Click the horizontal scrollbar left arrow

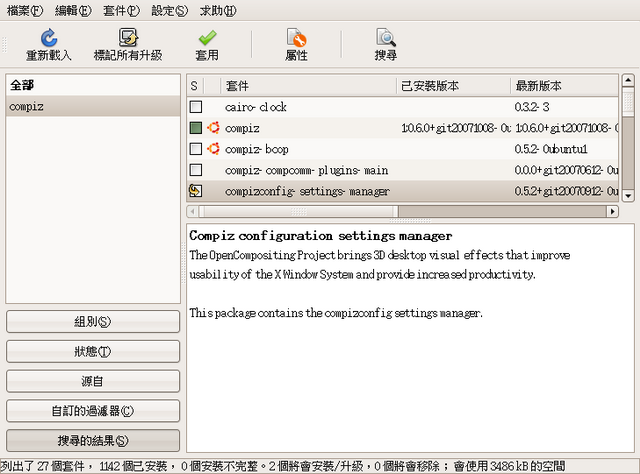click(x=193, y=211)
